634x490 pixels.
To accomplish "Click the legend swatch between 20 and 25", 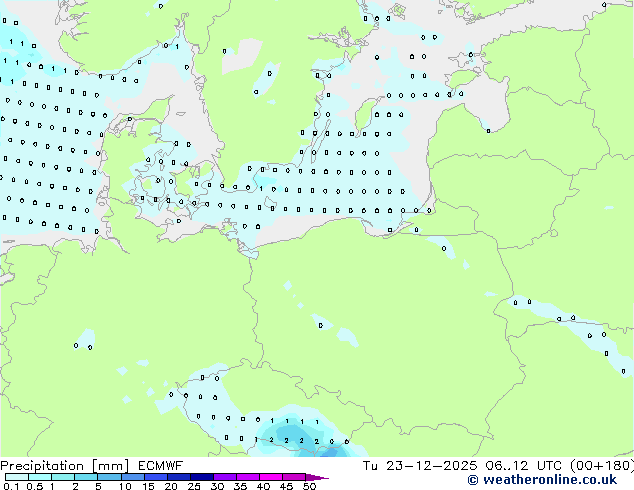I will (178, 477).
